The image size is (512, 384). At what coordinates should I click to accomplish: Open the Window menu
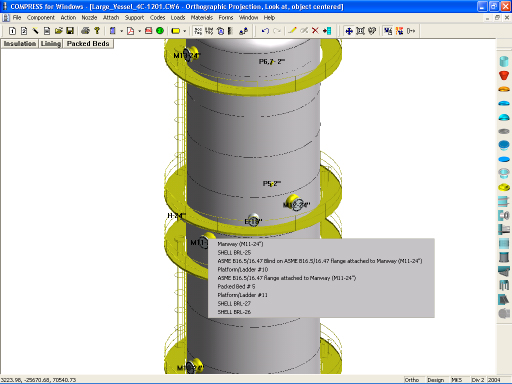(x=248, y=17)
